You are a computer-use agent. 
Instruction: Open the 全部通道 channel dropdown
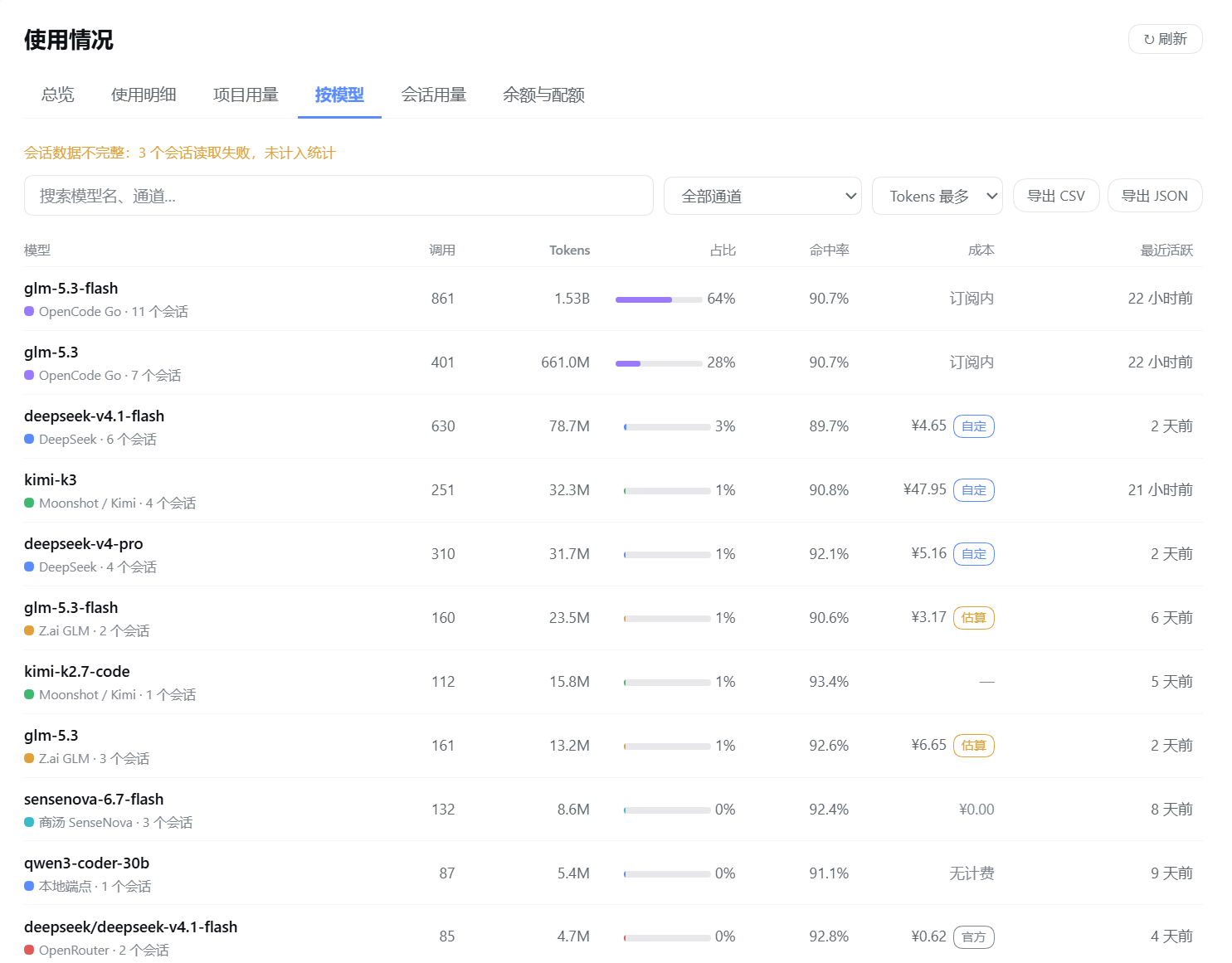(x=762, y=196)
